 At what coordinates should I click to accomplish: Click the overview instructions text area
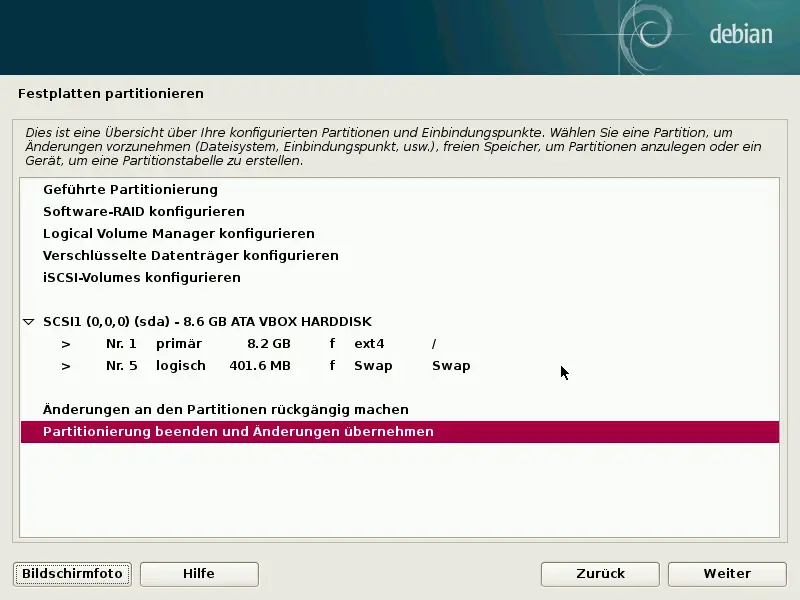(400, 146)
